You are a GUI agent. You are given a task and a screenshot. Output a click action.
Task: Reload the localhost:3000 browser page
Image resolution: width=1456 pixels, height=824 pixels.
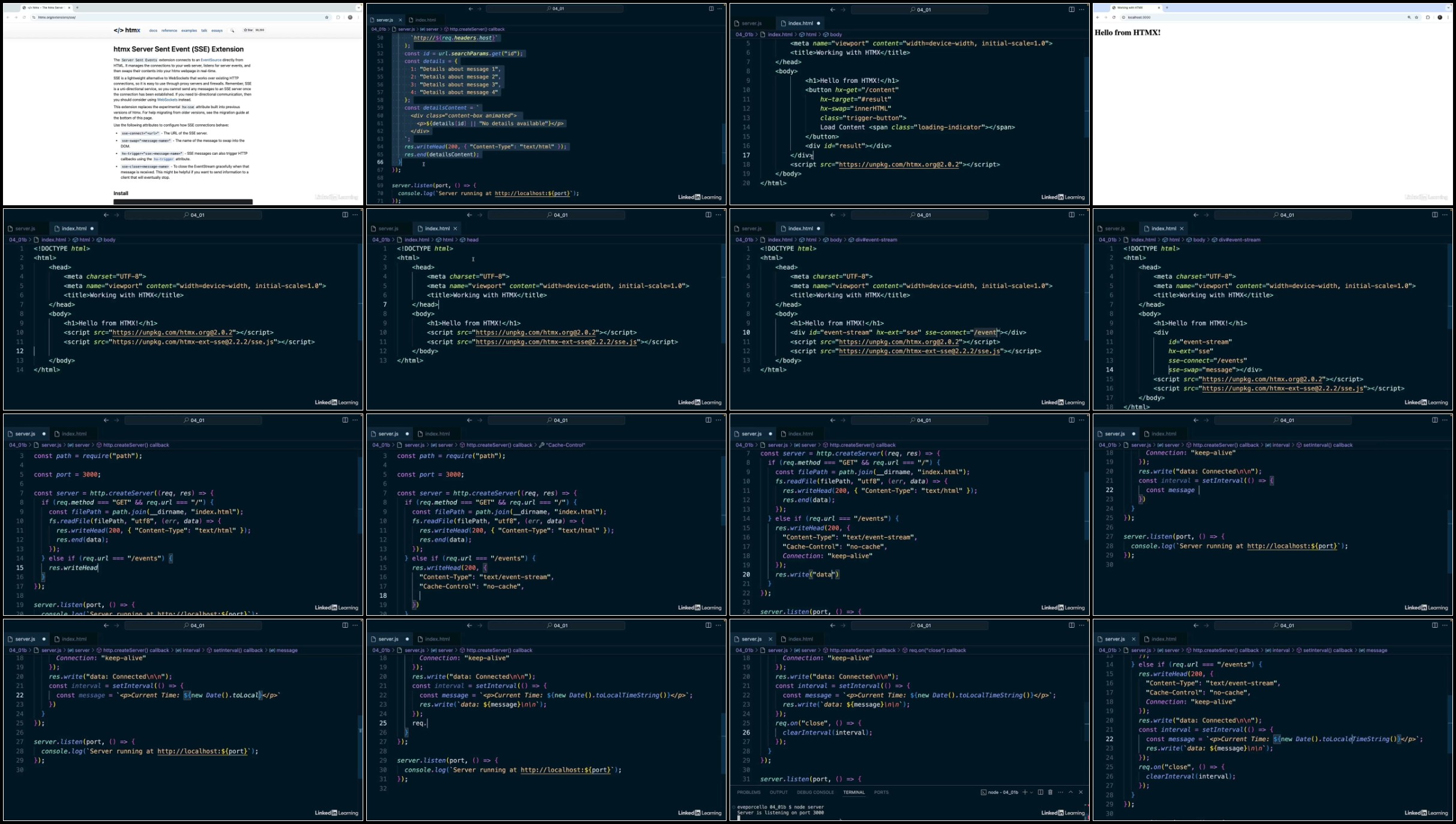(x=1114, y=17)
